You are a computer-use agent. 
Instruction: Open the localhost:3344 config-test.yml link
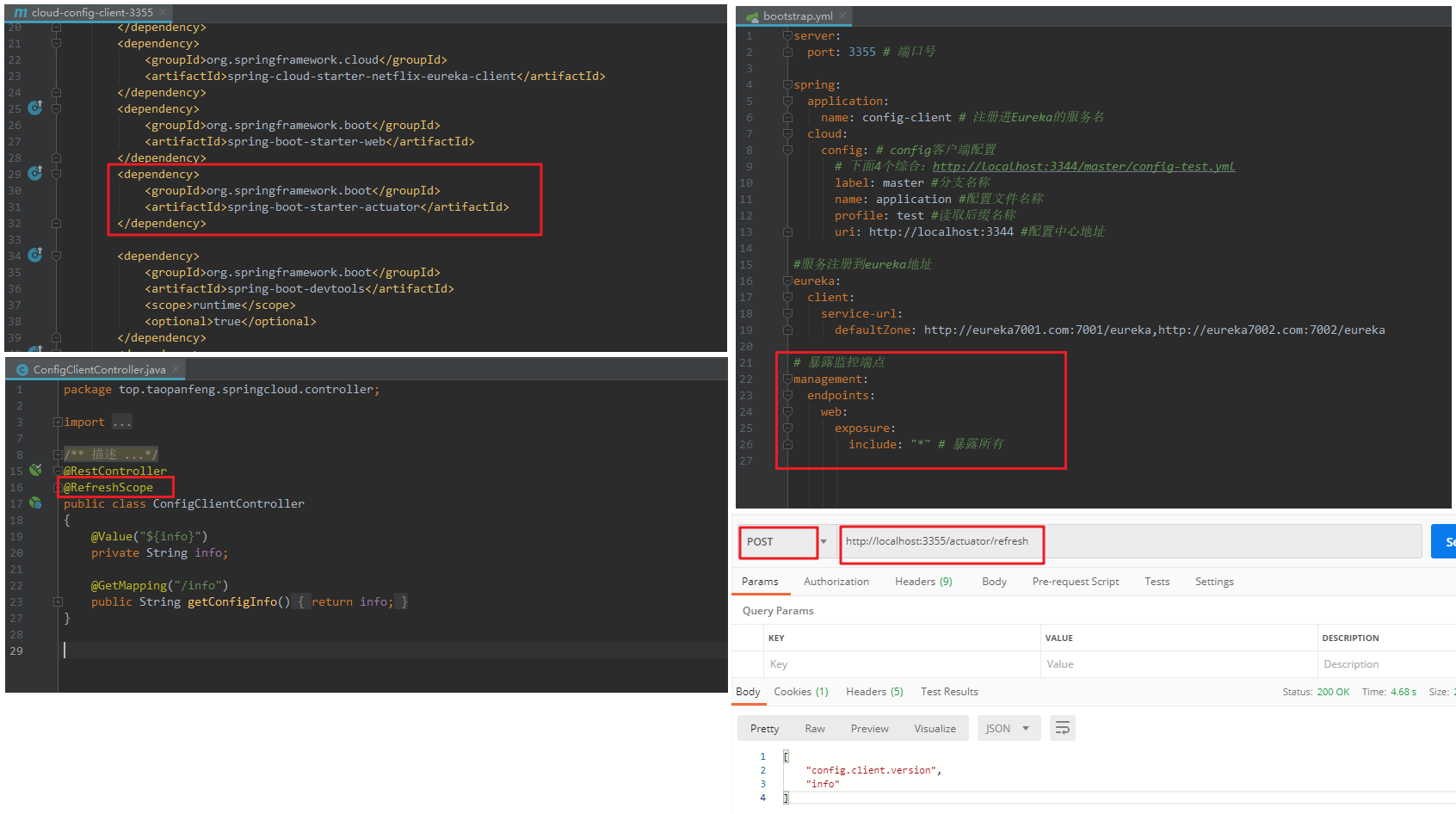[x=1083, y=166]
